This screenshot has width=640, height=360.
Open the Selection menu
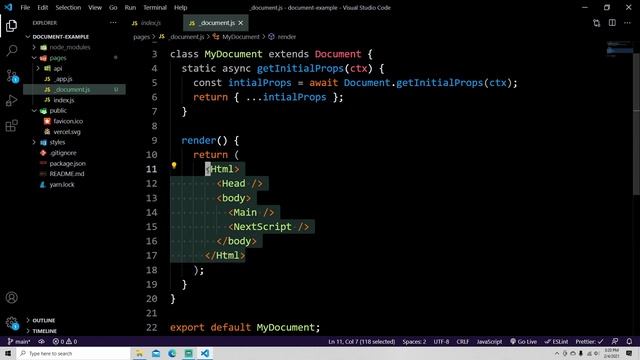68,7
